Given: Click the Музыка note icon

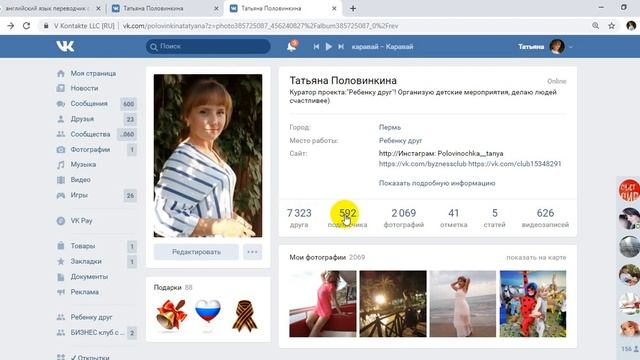Looking at the screenshot, I should 61,164.
